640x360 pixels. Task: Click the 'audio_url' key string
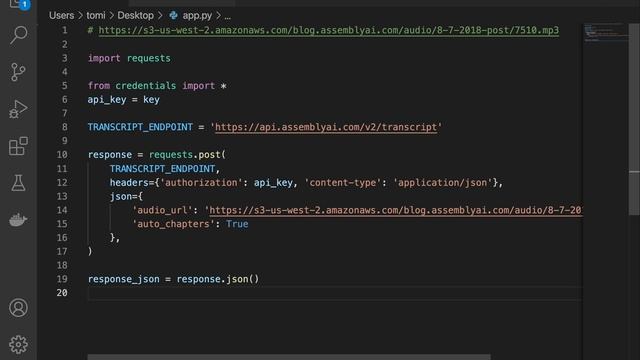coord(162,210)
